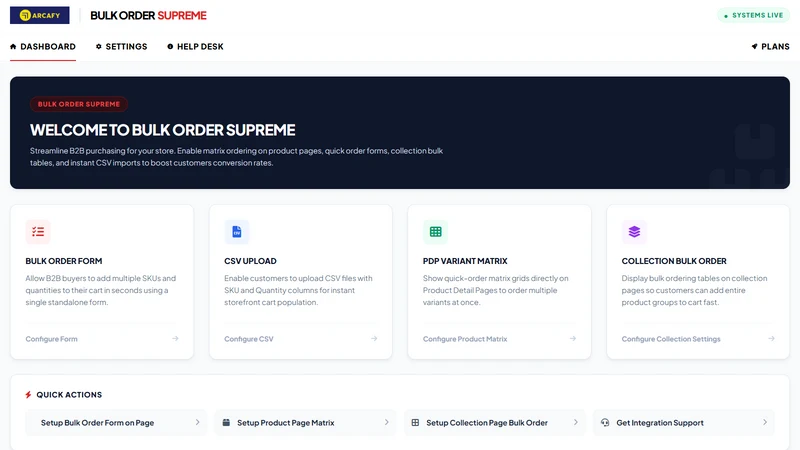Go to the Plans page
The image size is (800, 450).
pyautogui.click(x=770, y=46)
